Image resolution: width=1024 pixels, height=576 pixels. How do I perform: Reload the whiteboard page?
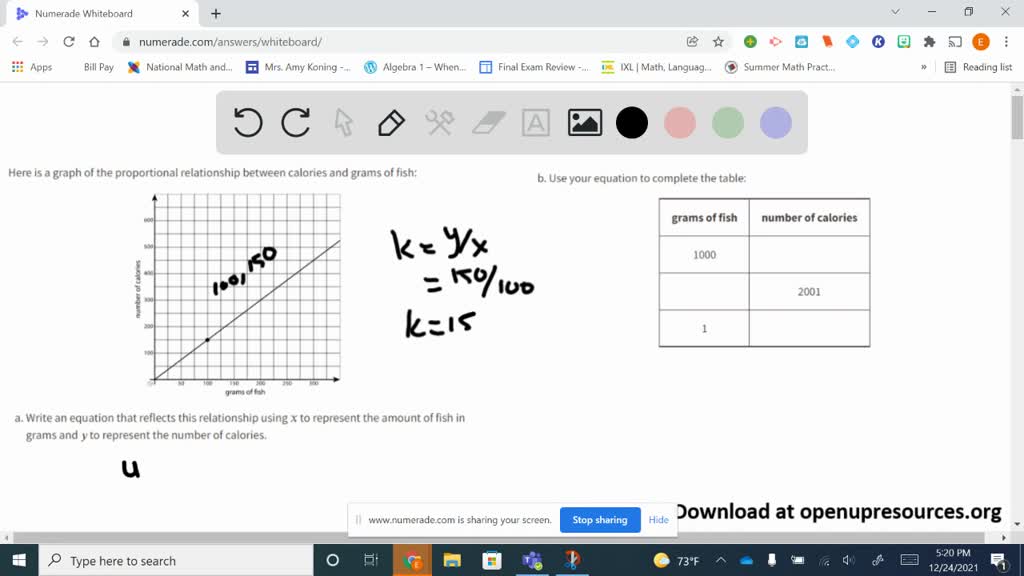point(68,43)
